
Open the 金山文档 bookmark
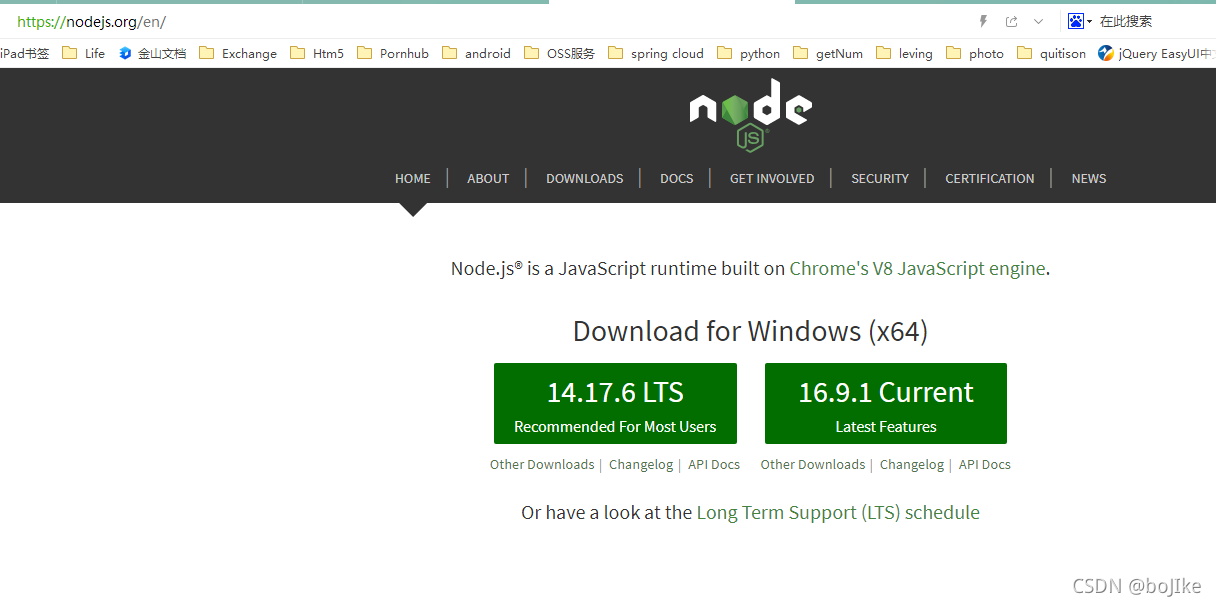click(152, 53)
